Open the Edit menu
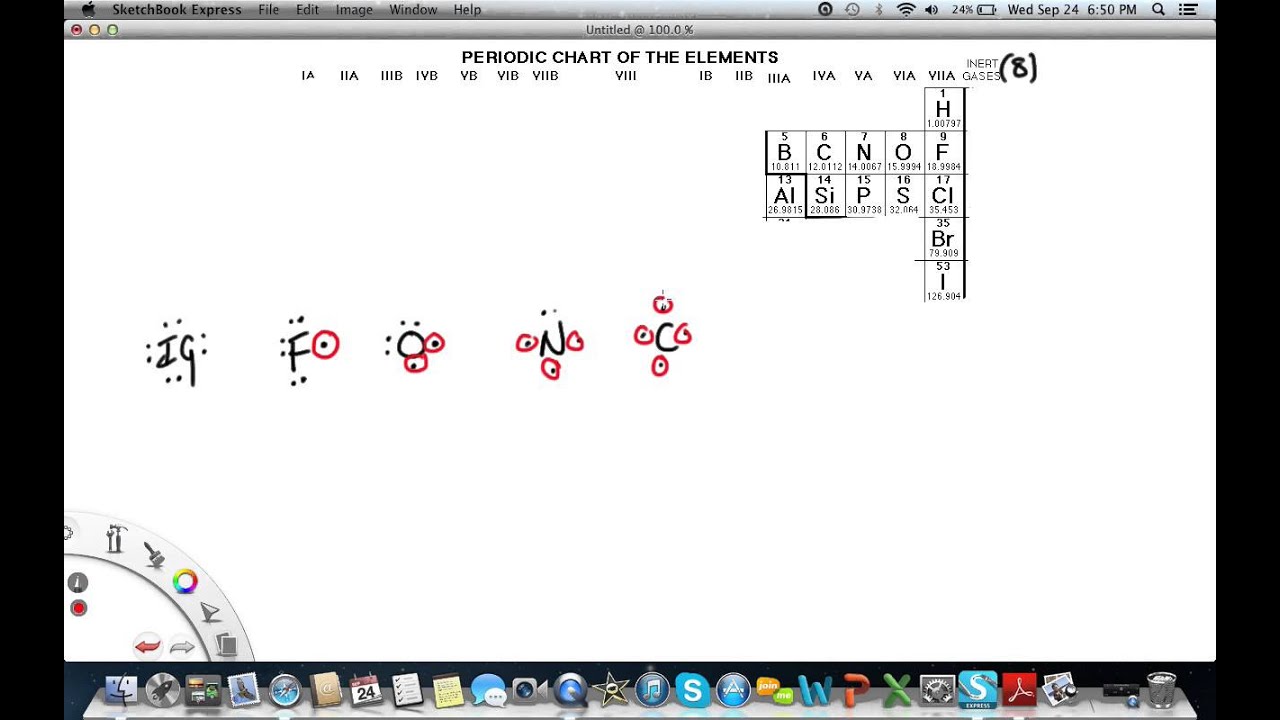 (308, 9)
